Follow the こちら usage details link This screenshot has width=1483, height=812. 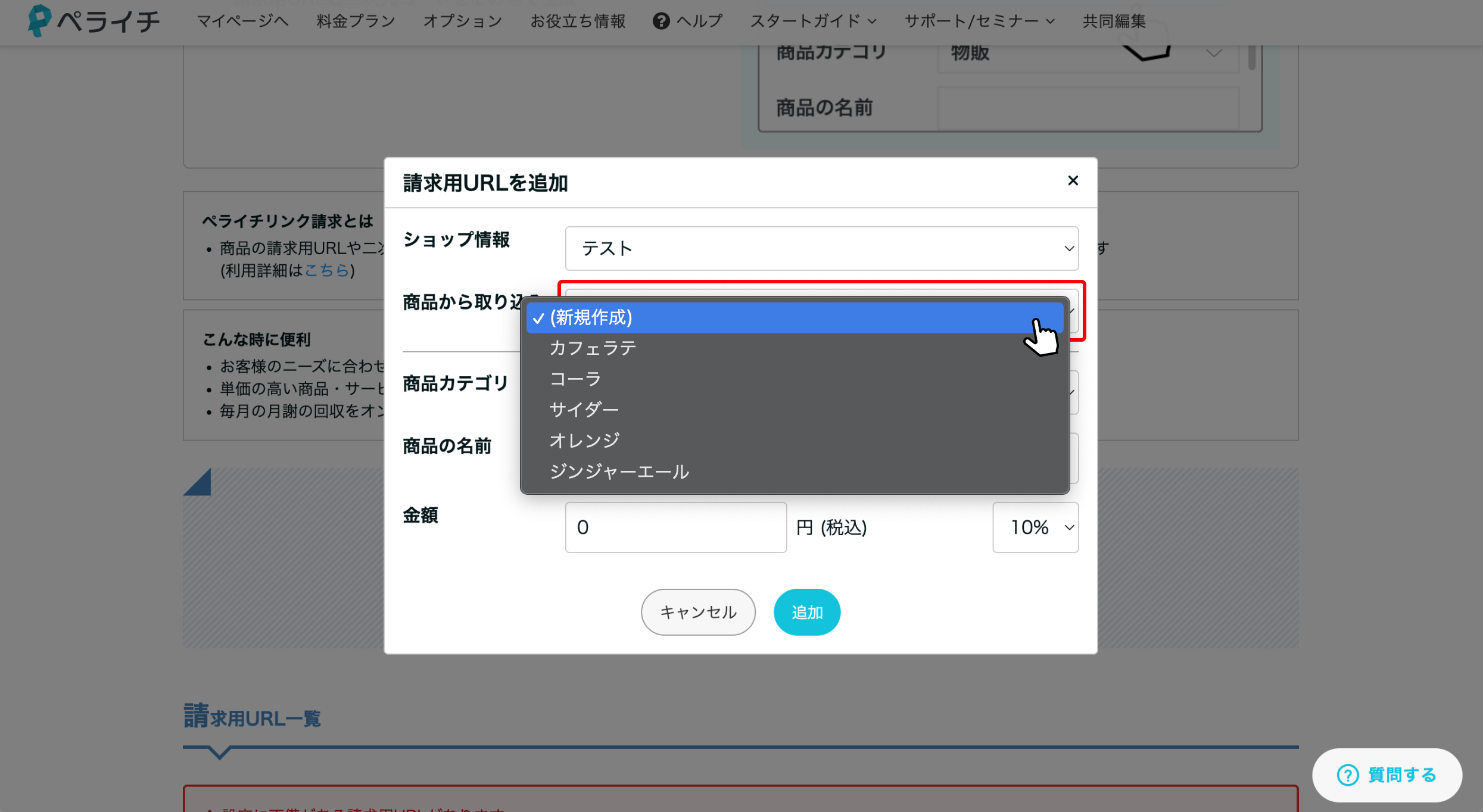pyautogui.click(x=326, y=270)
